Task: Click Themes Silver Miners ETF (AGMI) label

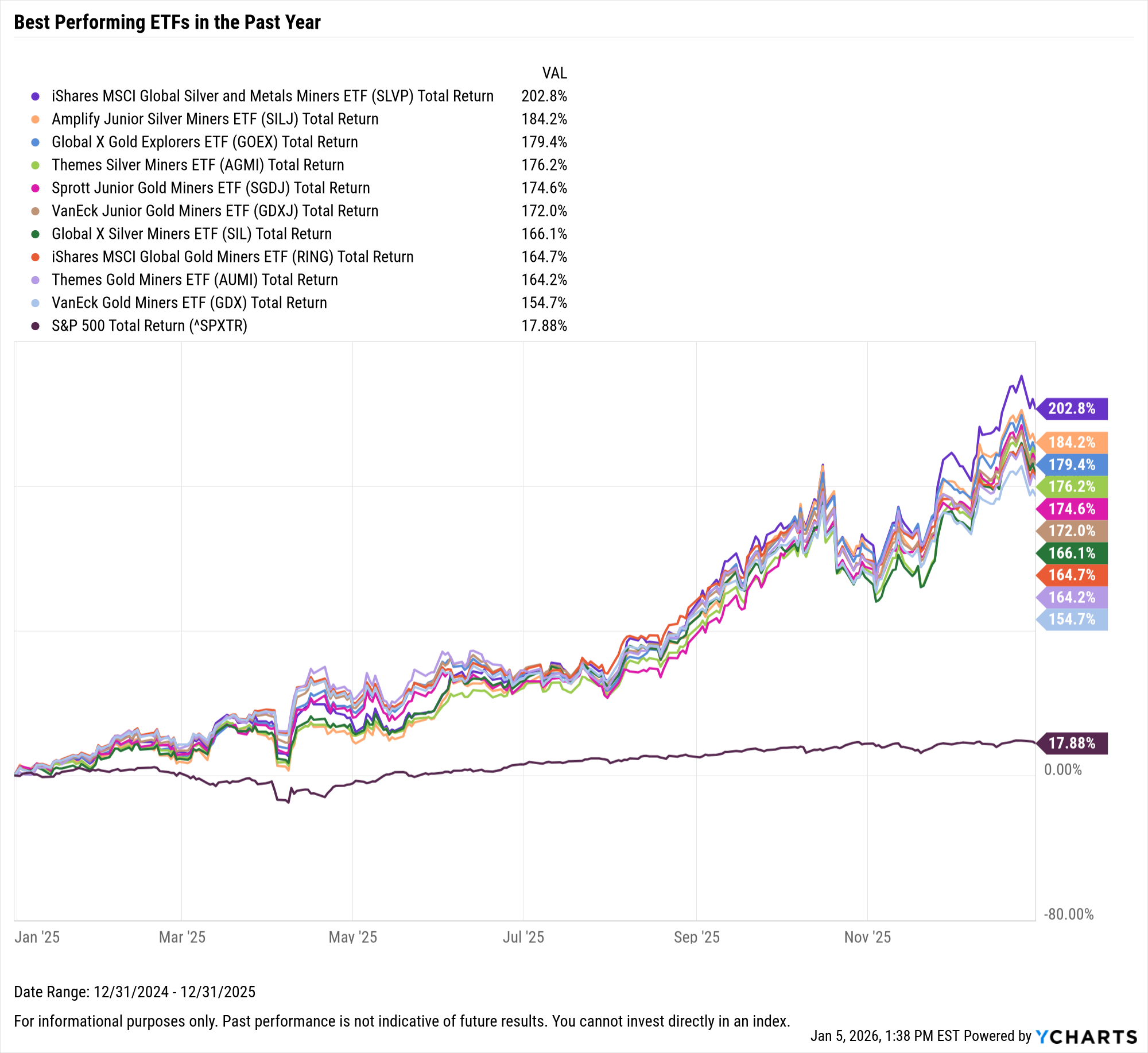Action: click(x=197, y=165)
